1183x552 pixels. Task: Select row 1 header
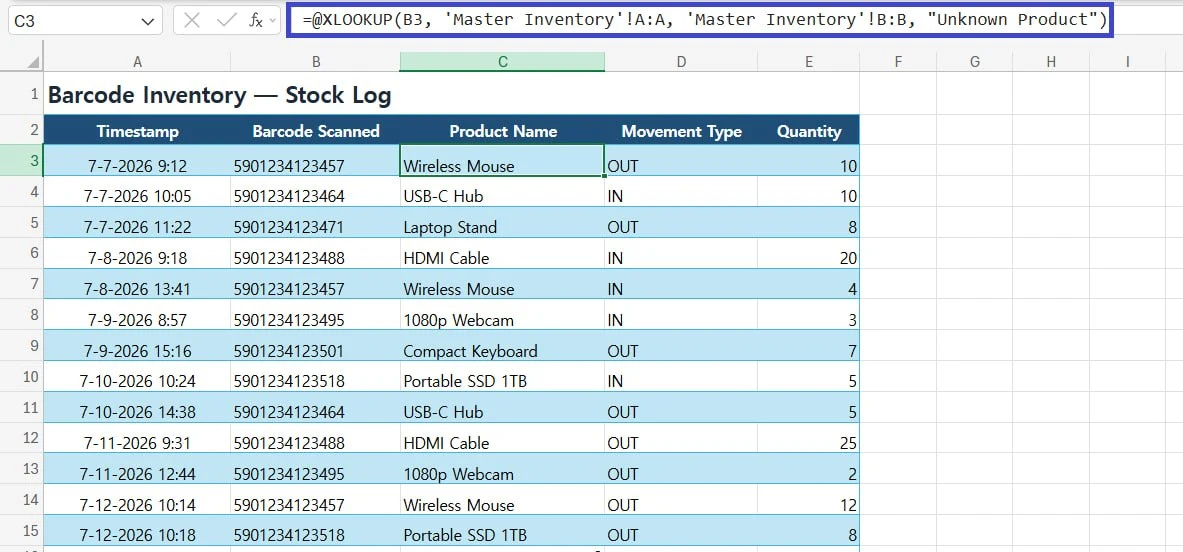point(21,94)
